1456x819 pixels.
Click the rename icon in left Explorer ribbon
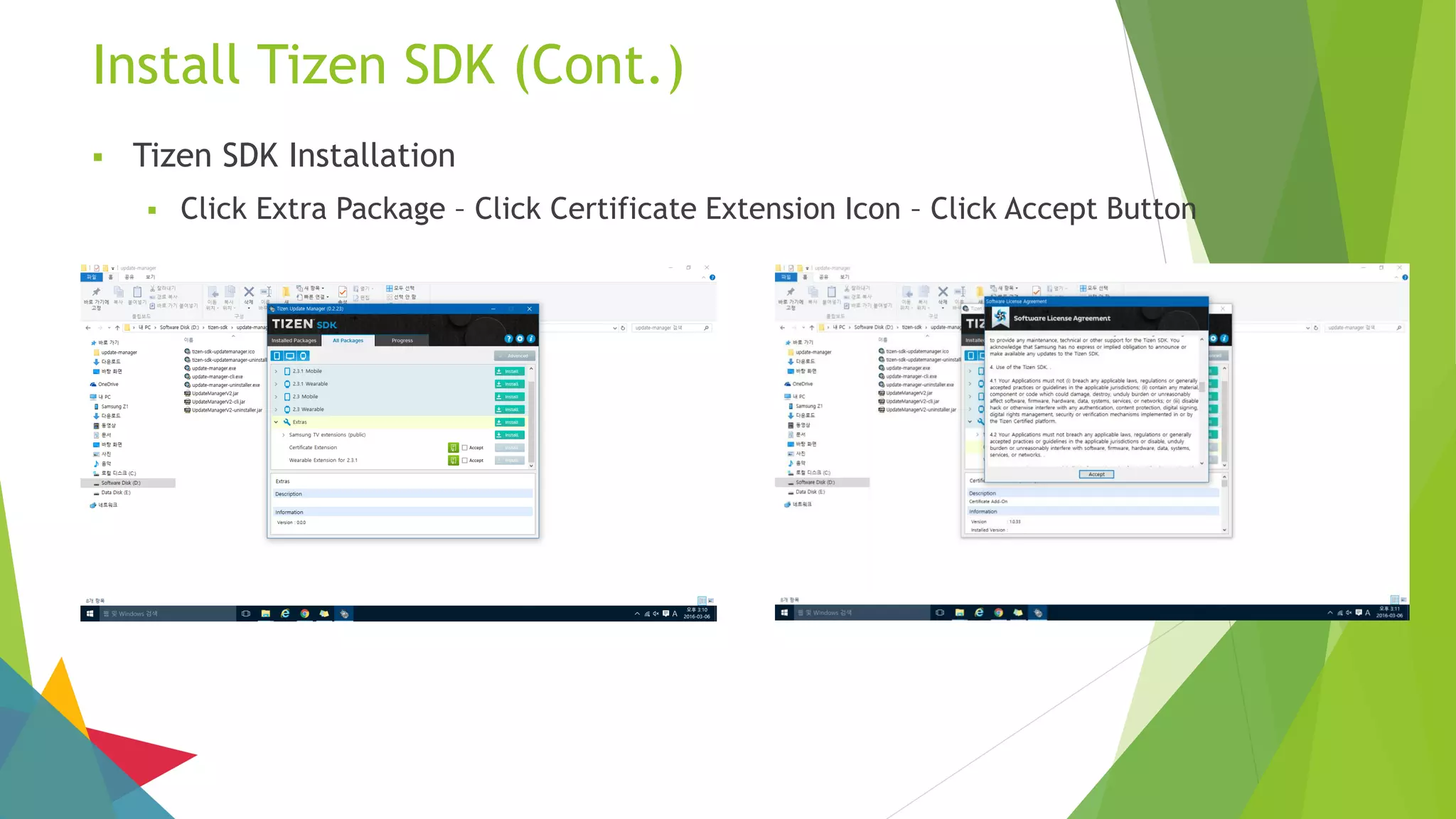pos(266,291)
